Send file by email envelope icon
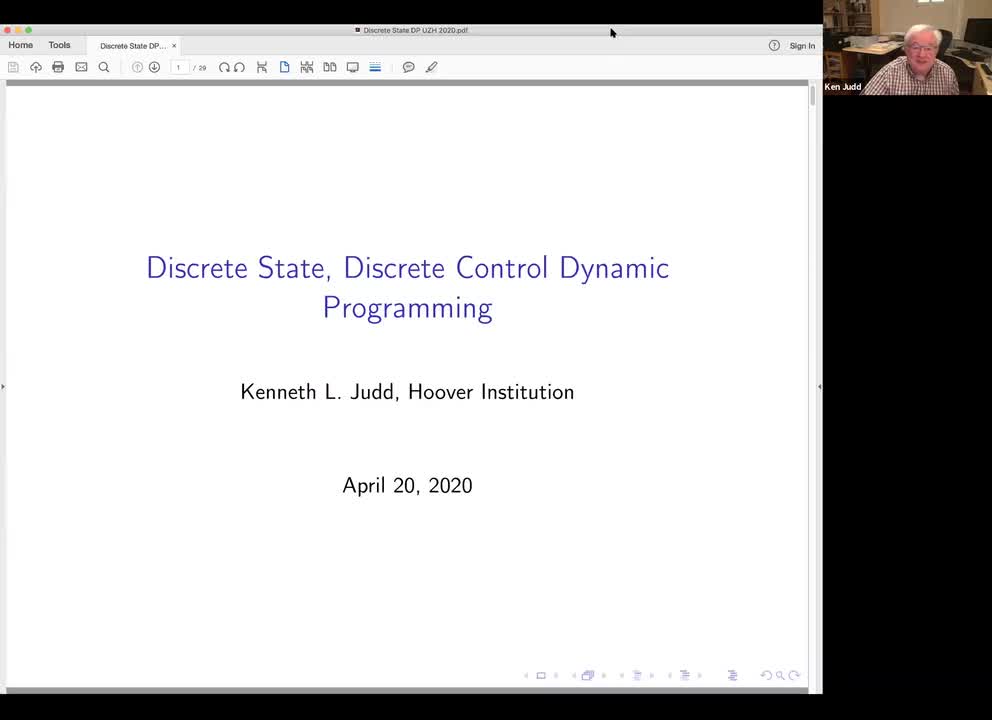The image size is (992, 720). [82, 67]
